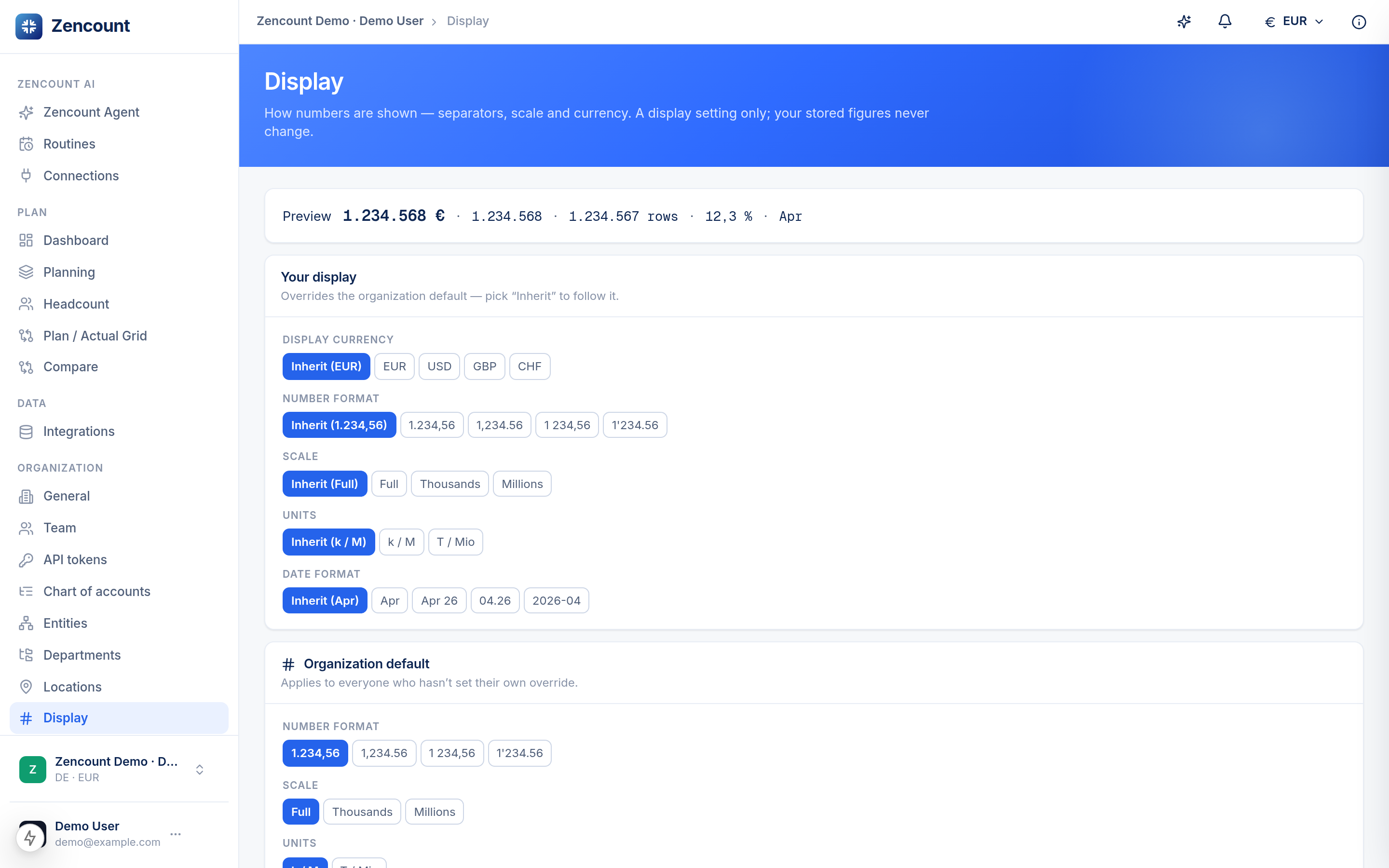Click the Integrations database icon
Screen dimensions: 1389x868
(26, 432)
